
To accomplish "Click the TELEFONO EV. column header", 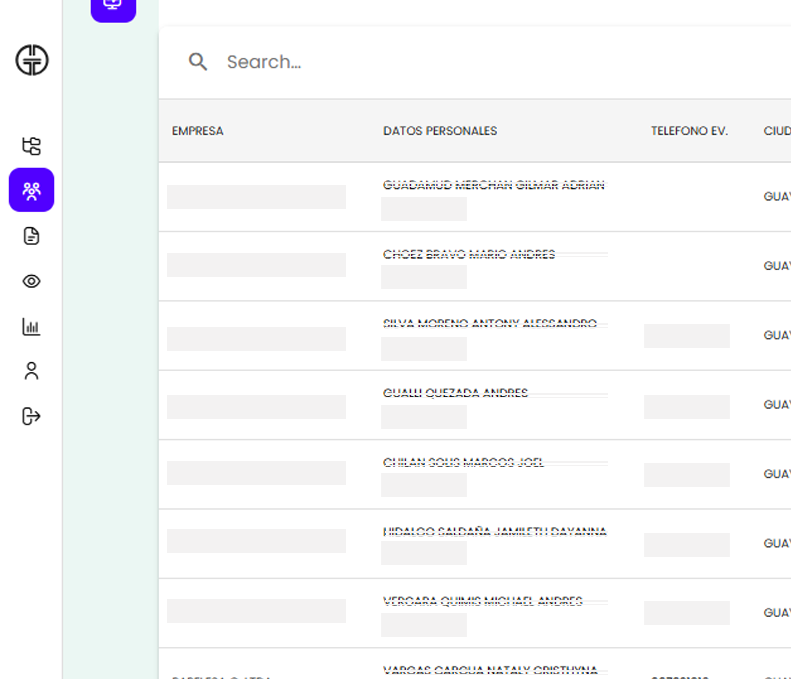I will (x=689, y=131).
